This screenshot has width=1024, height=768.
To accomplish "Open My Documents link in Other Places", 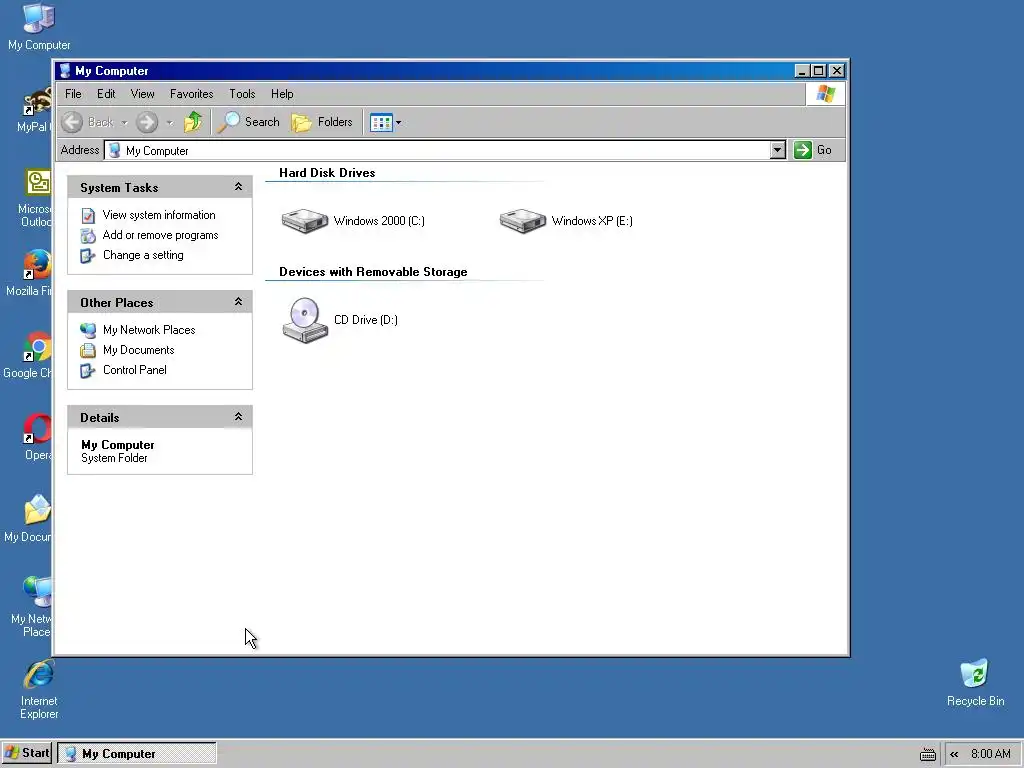I will click(x=138, y=350).
